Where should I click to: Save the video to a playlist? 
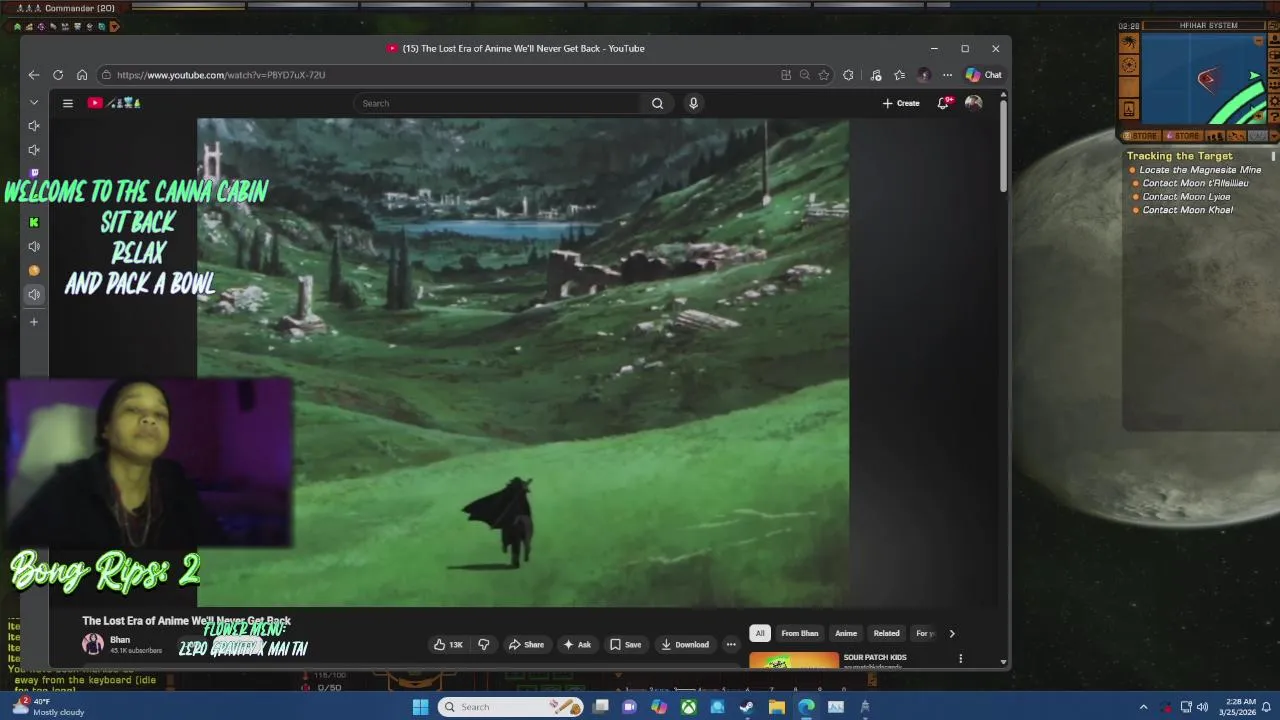[x=626, y=645]
